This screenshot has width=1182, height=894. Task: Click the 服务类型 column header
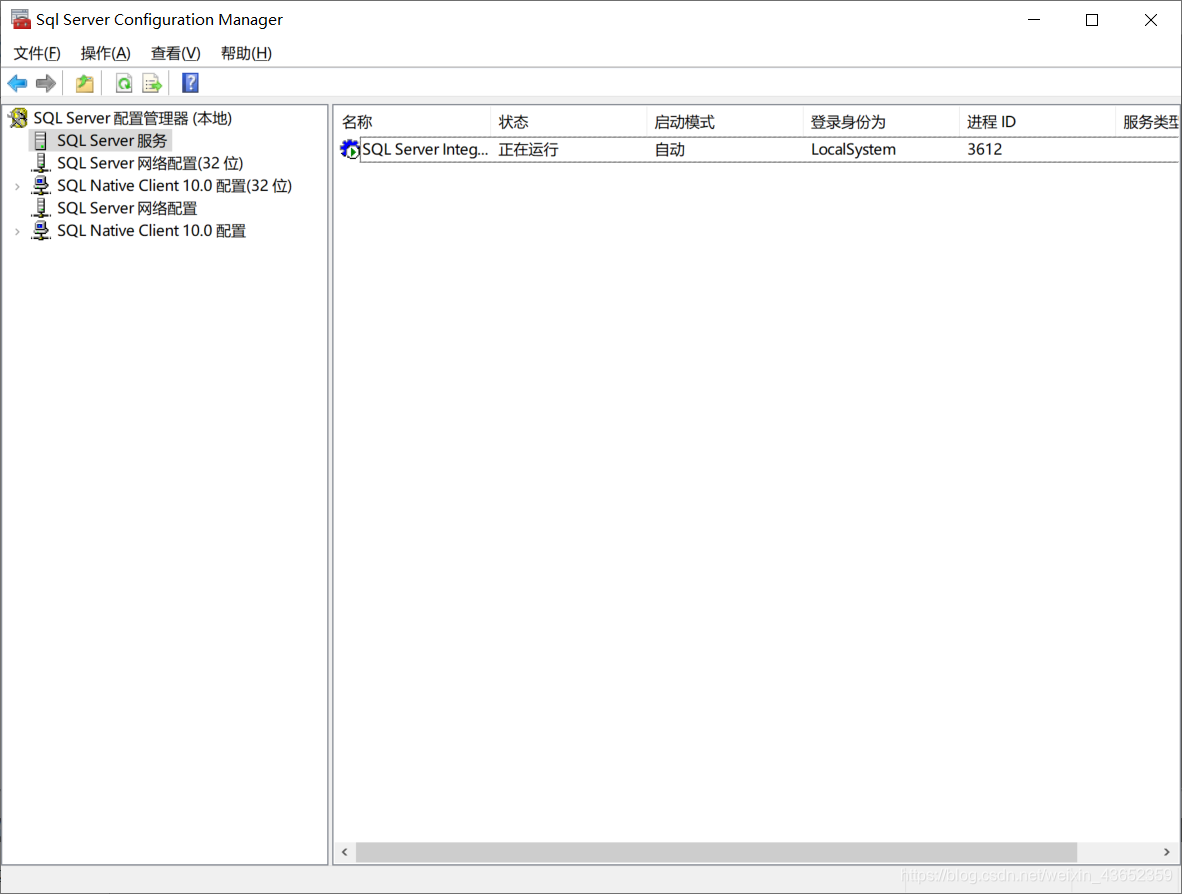pos(1147,122)
